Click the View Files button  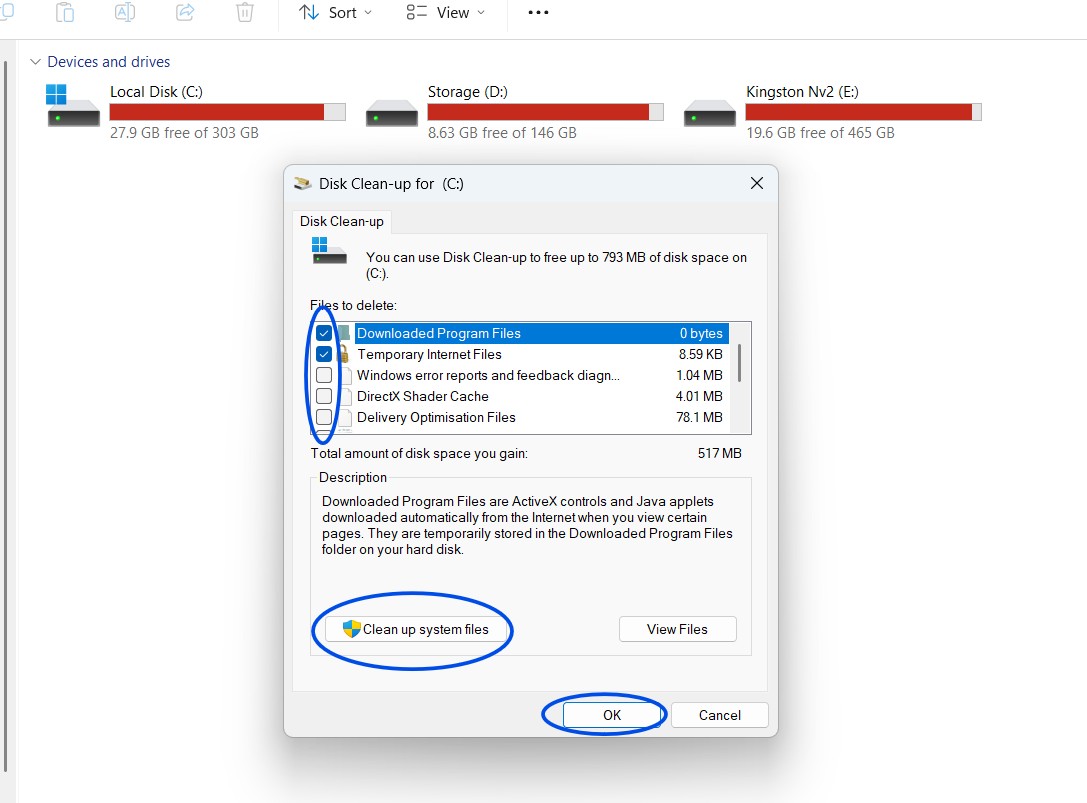[677, 629]
